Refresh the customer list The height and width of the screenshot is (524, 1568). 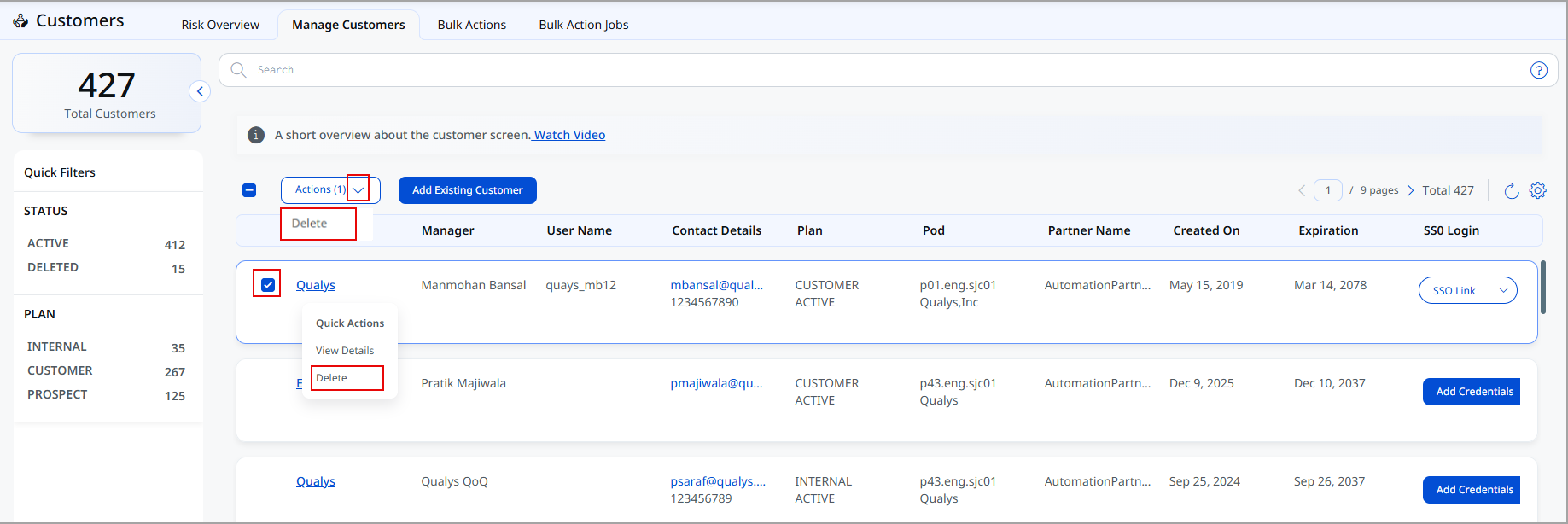[x=1511, y=190]
